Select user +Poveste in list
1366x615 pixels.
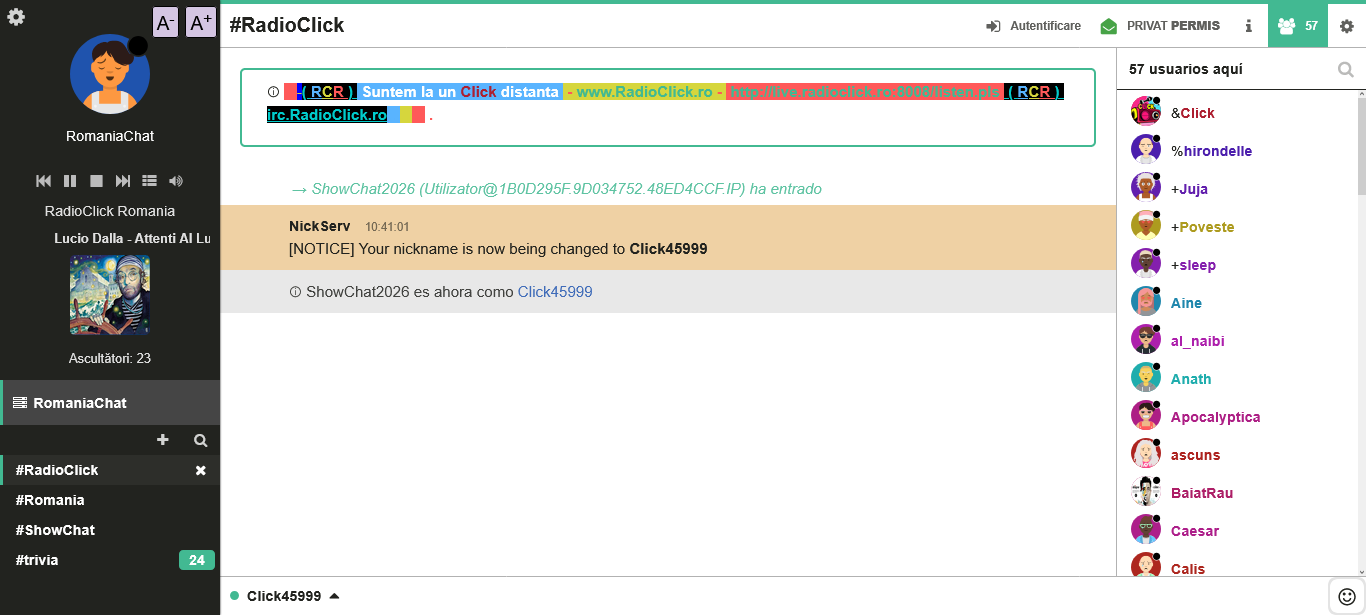1202,227
